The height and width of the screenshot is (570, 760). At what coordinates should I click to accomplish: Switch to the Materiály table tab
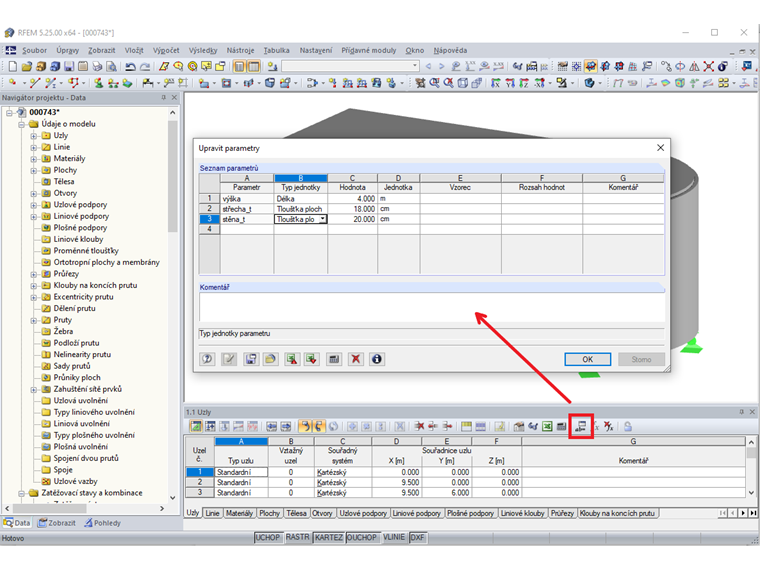pos(239,513)
